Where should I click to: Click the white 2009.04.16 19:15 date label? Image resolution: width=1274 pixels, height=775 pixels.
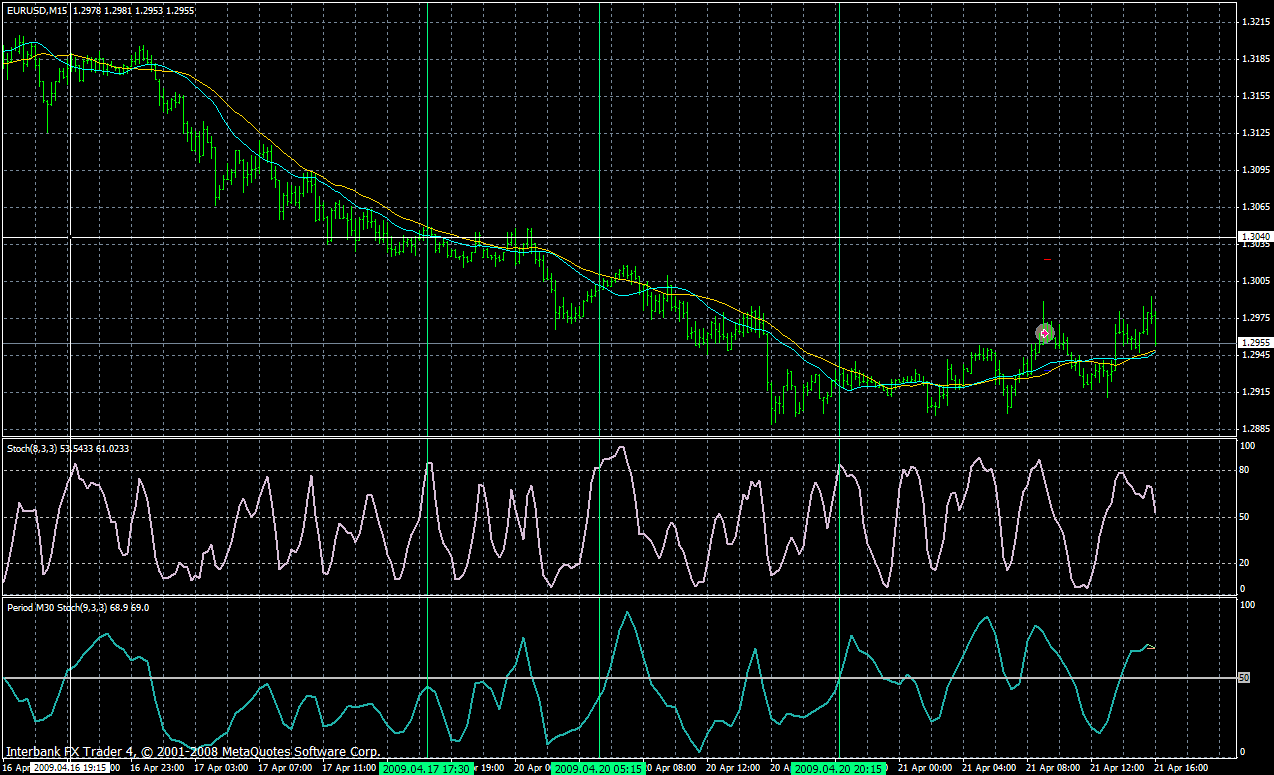coord(69,768)
